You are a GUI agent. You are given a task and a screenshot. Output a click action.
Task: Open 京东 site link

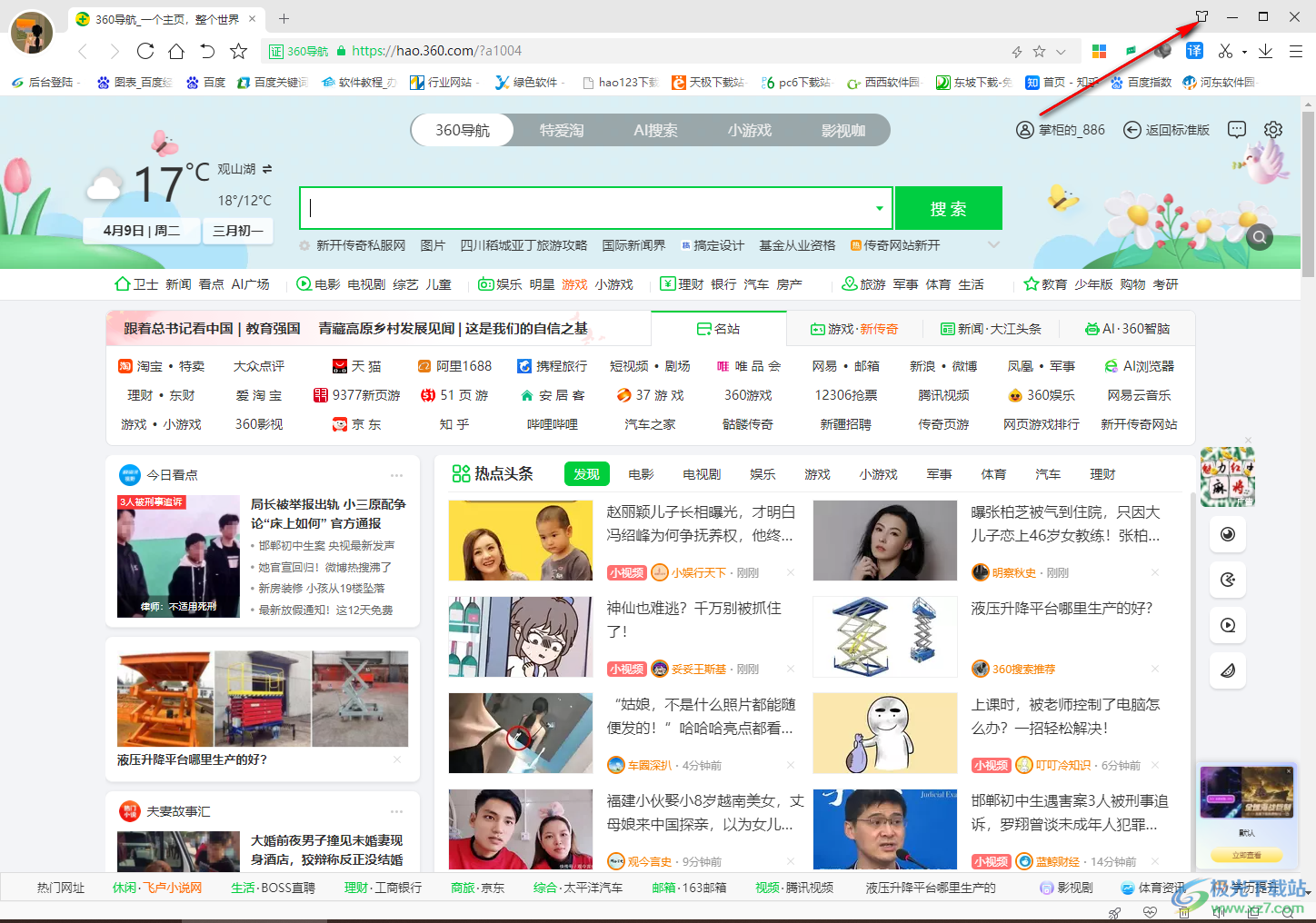(x=356, y=424)
